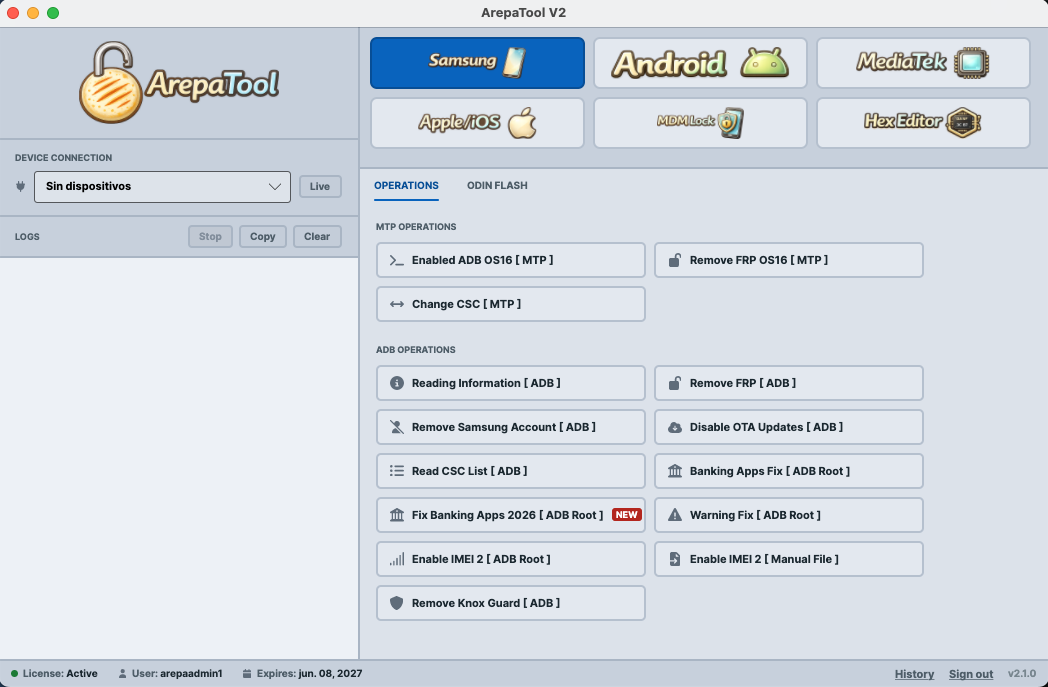The width and height of the screenshot is (1048, 687).
Task: Click the 'License: Active' status text
Action: point(60,674)
